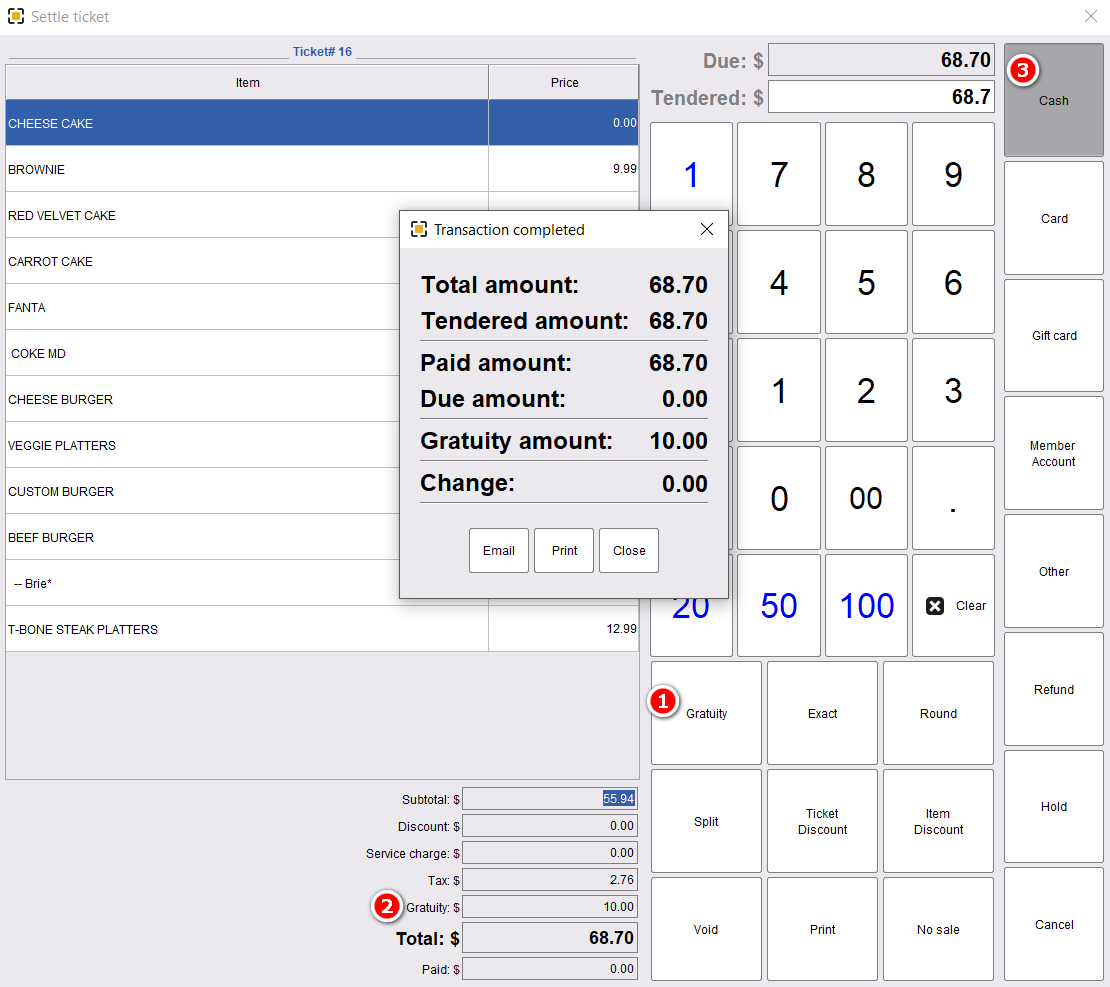Click the Round button
1110x987 pixels.
point(938,713)
